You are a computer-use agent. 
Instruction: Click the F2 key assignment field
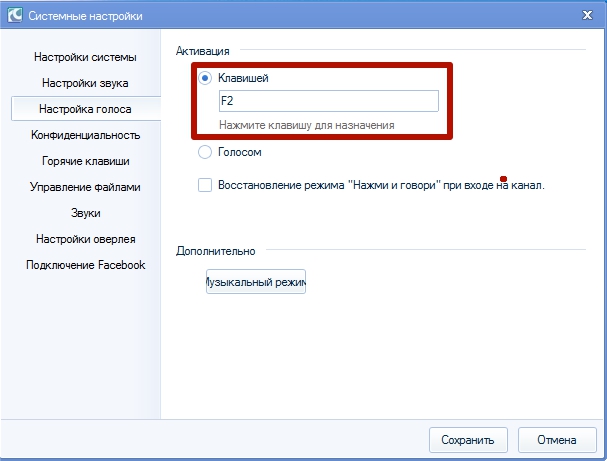(328, 101)
